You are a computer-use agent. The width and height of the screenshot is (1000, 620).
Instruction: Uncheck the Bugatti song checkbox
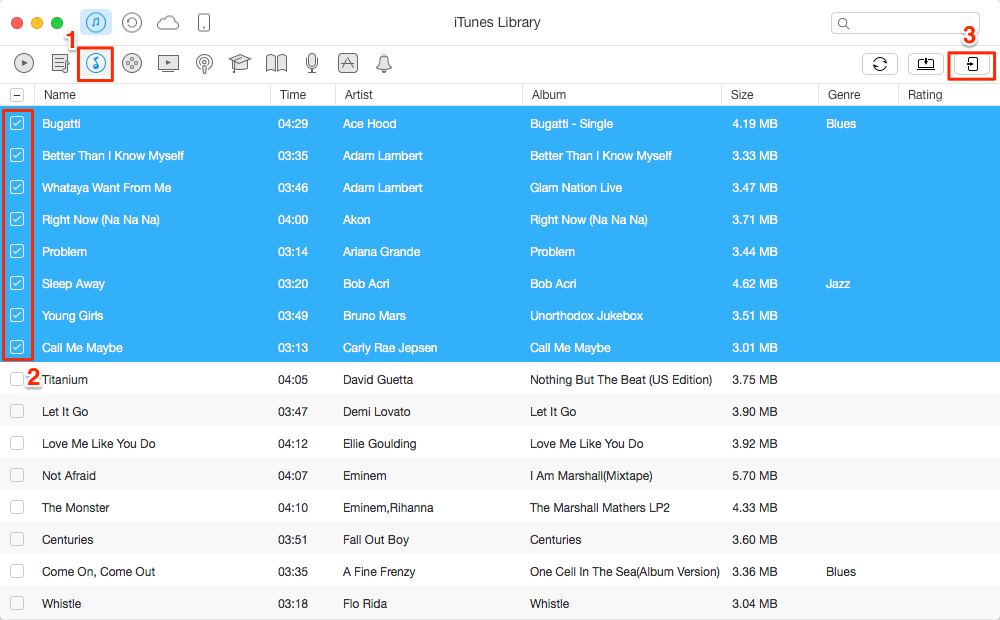click(17, 123)
